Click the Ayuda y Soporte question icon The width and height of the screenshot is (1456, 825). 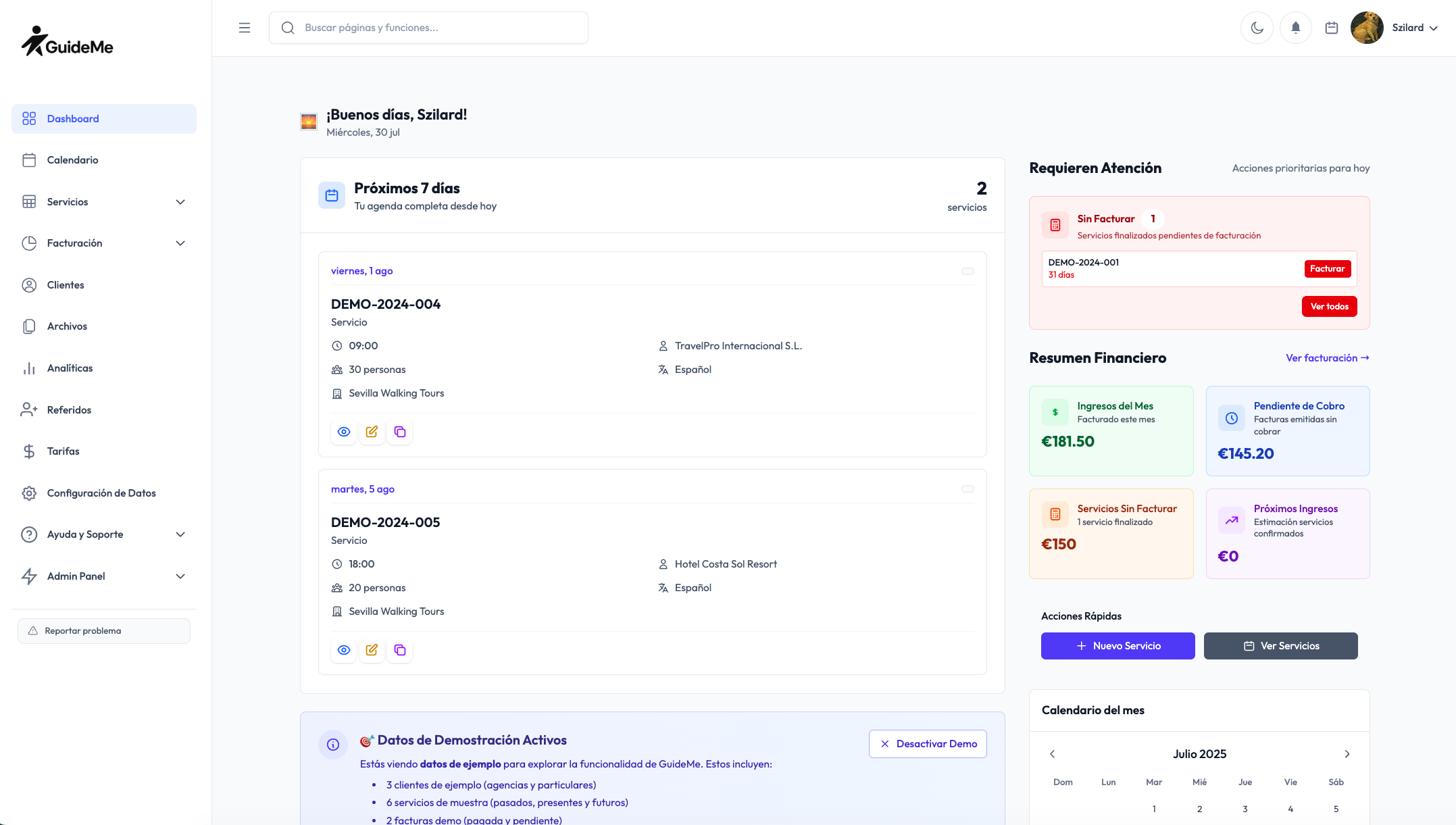pyautogui.click(x=29, y=534)
